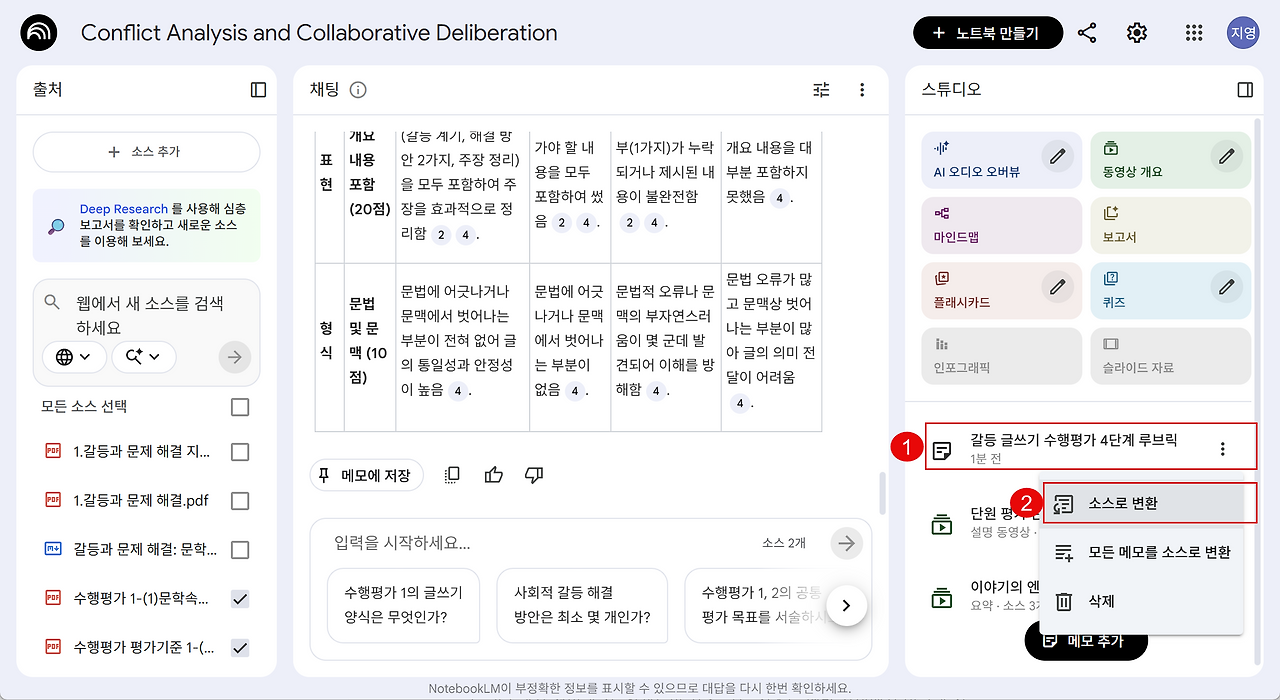Check the 갈등과 문제 해결: 문학... source
The height and width of the screenshot is (700, 1280).
240,549
